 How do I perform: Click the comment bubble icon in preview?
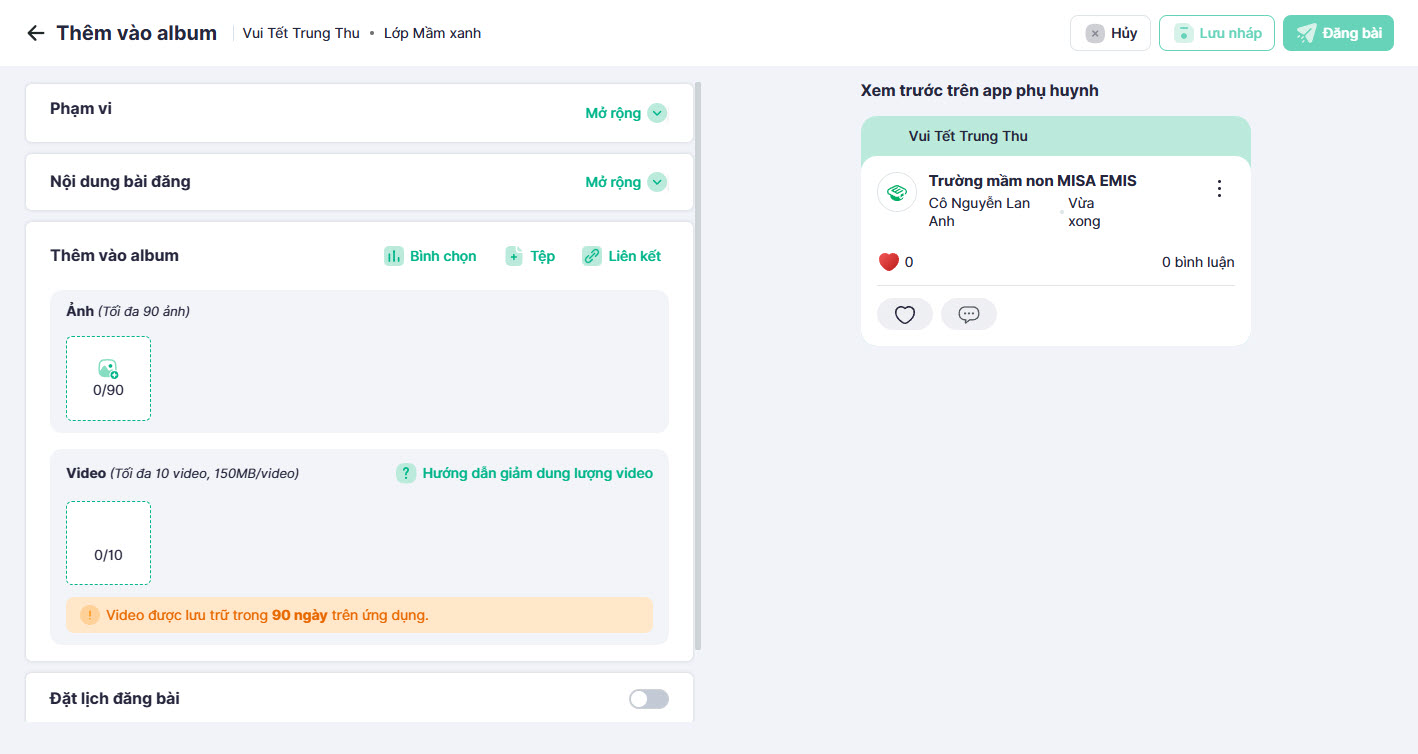click(x=969, y=315)
